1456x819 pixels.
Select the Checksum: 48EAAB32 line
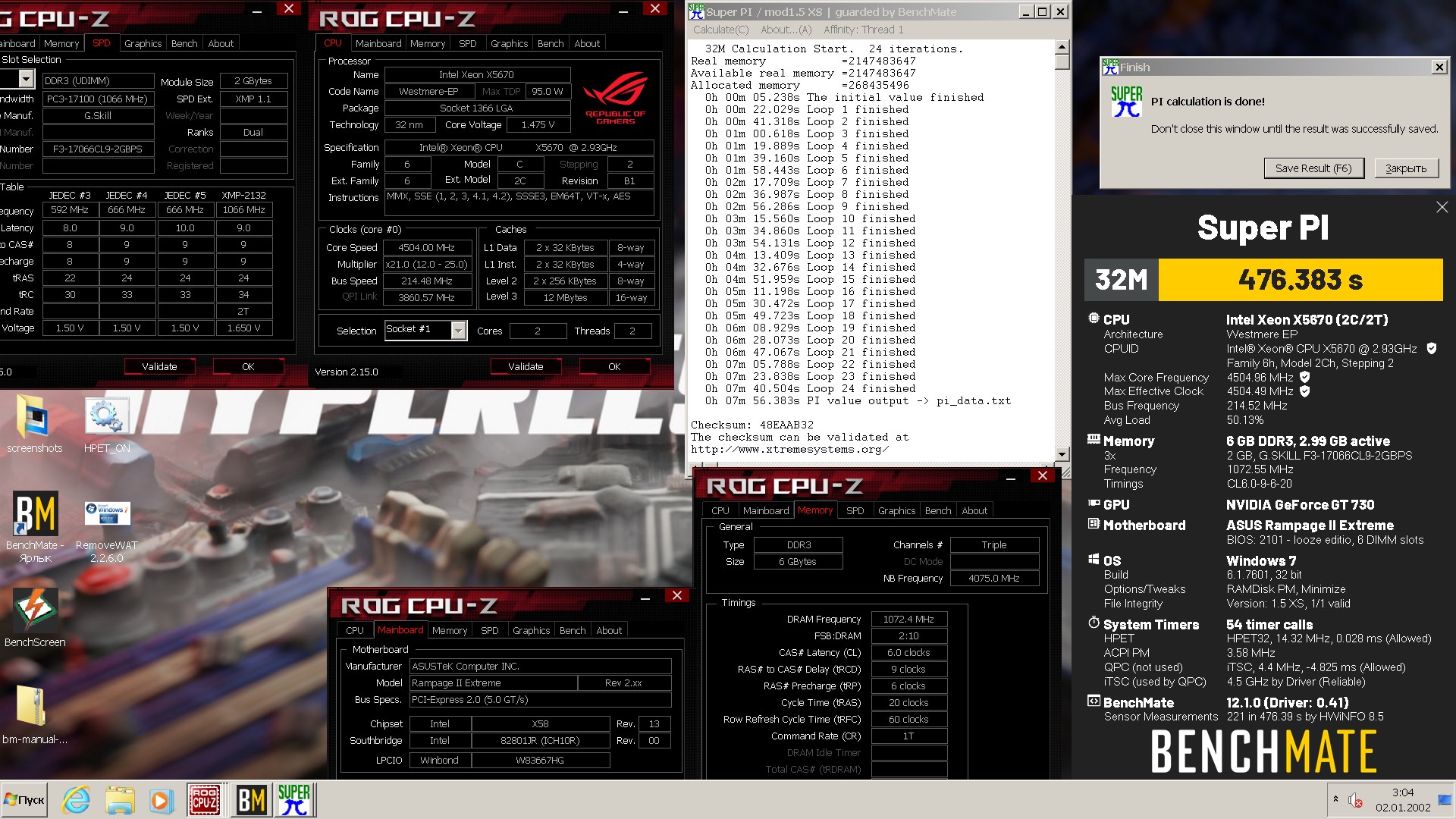[752, 425]
